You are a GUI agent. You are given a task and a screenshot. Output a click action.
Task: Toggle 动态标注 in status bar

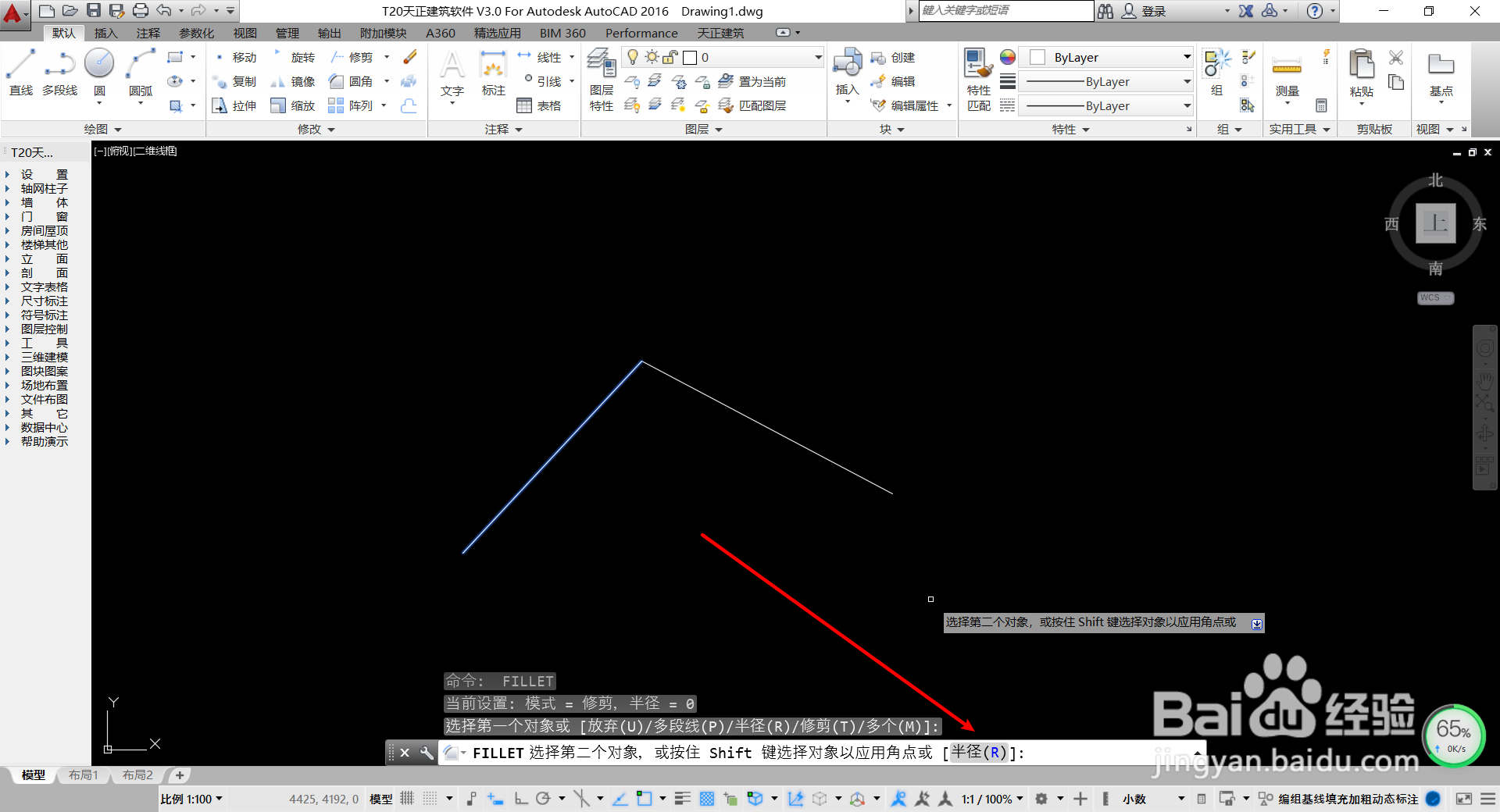[1395, 799]
